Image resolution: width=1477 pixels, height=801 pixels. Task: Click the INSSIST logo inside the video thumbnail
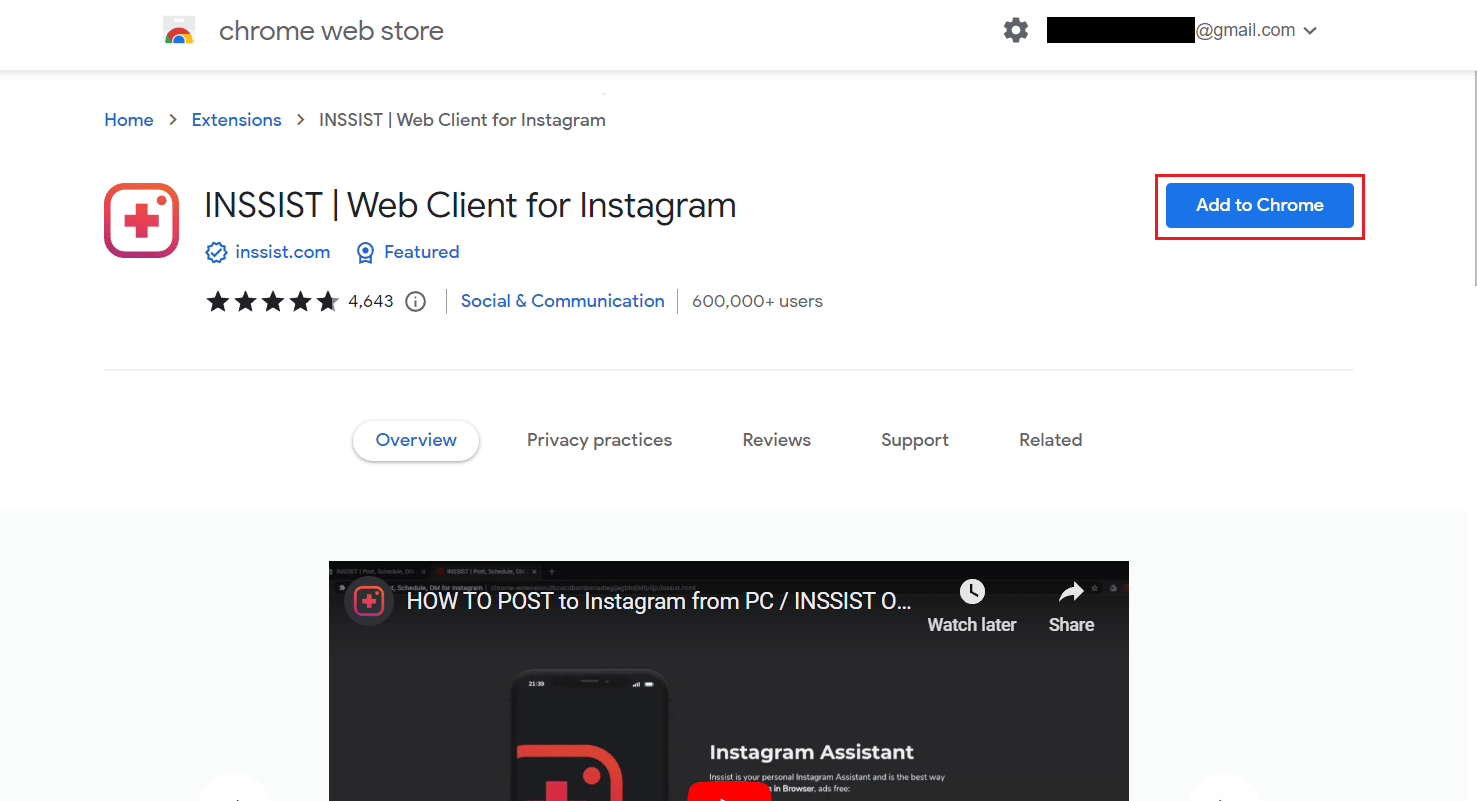click(369, 601)
